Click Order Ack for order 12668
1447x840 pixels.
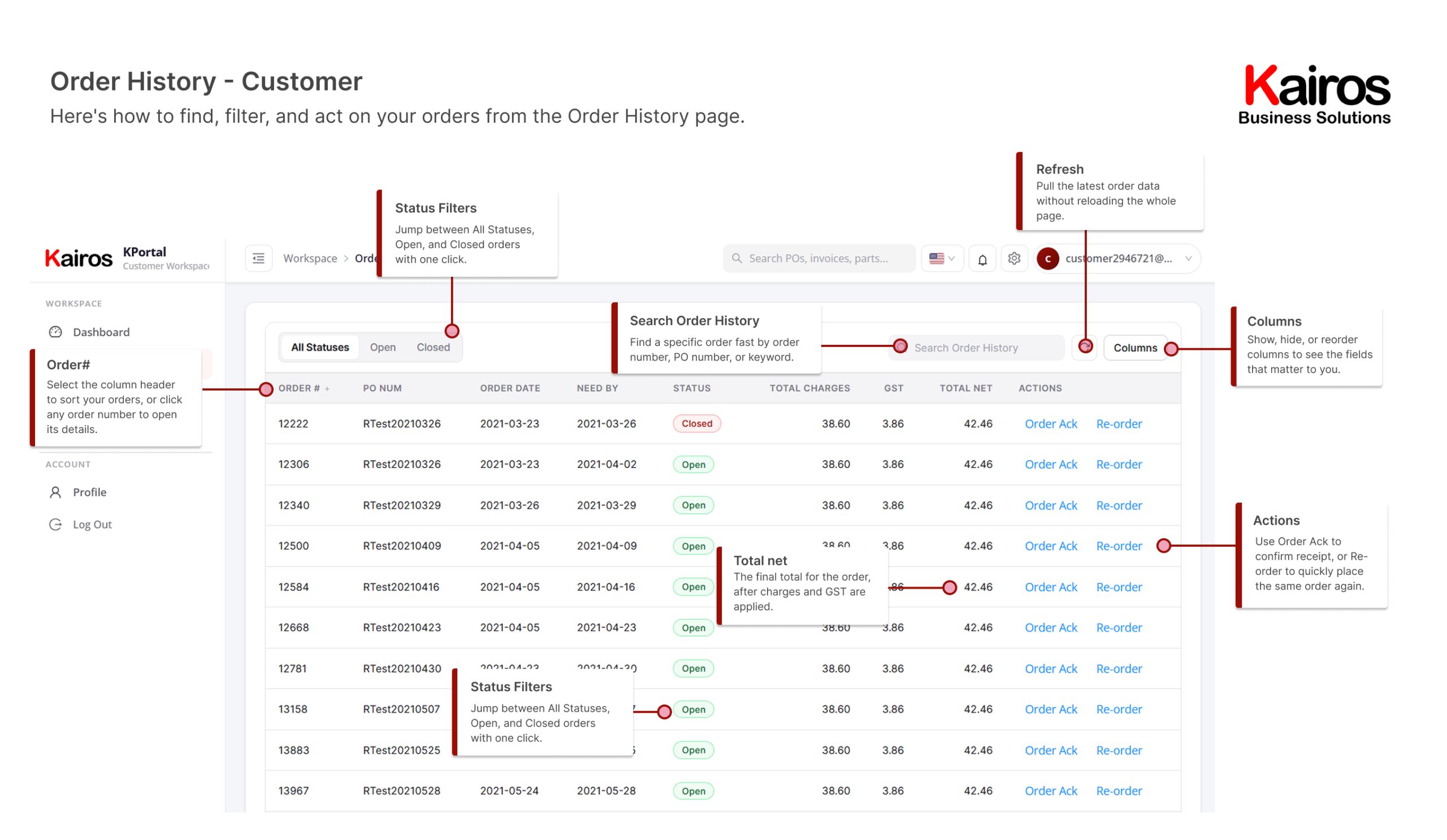click(1051, 627)
